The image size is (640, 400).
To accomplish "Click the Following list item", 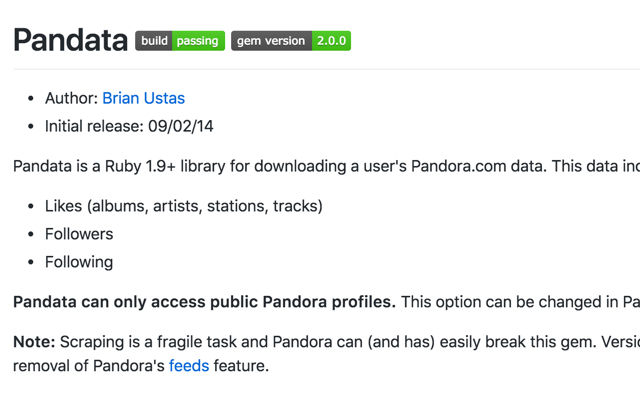I will 79,262.
